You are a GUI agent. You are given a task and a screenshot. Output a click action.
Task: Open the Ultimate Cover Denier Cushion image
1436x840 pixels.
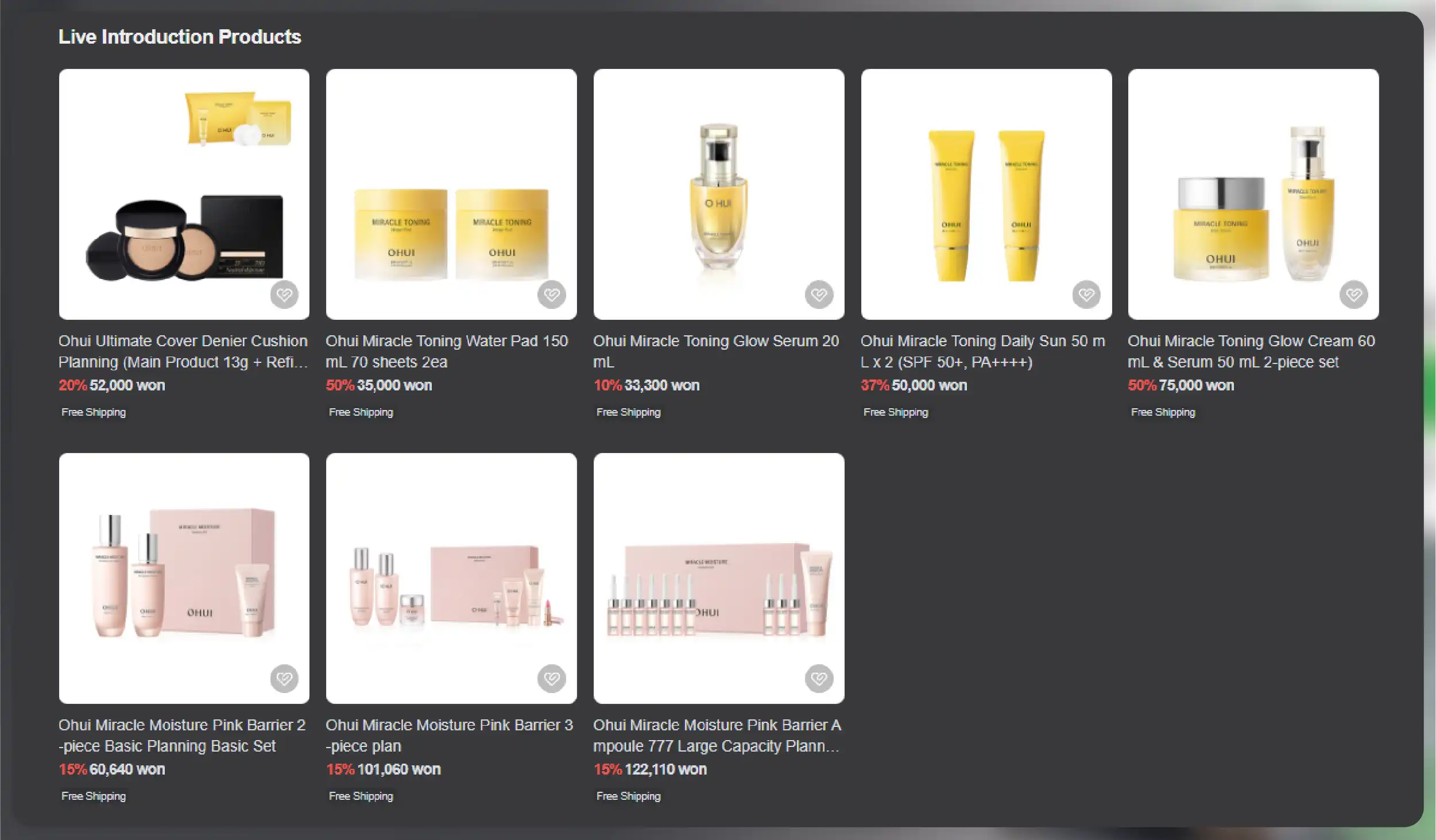click(184, 194)
